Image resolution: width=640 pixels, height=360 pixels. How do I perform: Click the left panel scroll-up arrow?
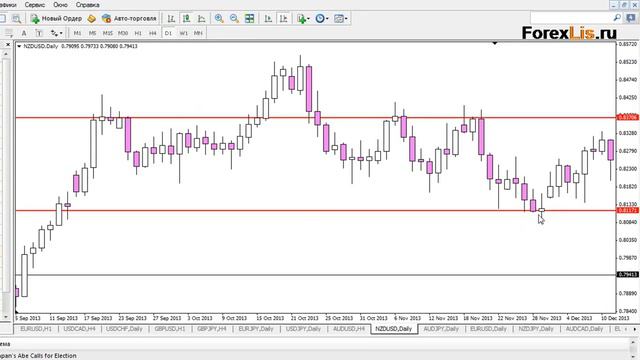pos(6,53)
